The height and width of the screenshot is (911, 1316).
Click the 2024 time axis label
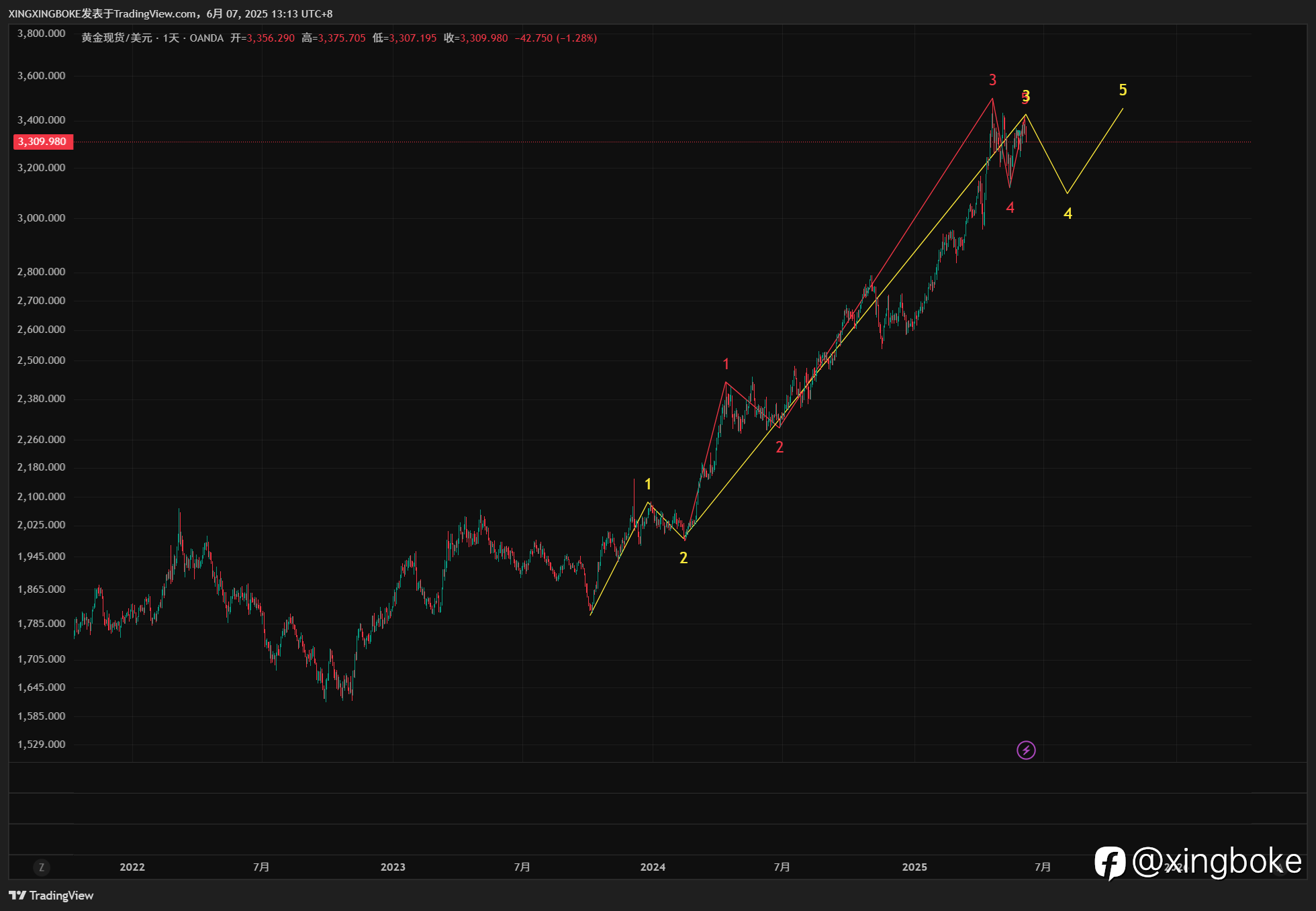(x=653, y=867)
